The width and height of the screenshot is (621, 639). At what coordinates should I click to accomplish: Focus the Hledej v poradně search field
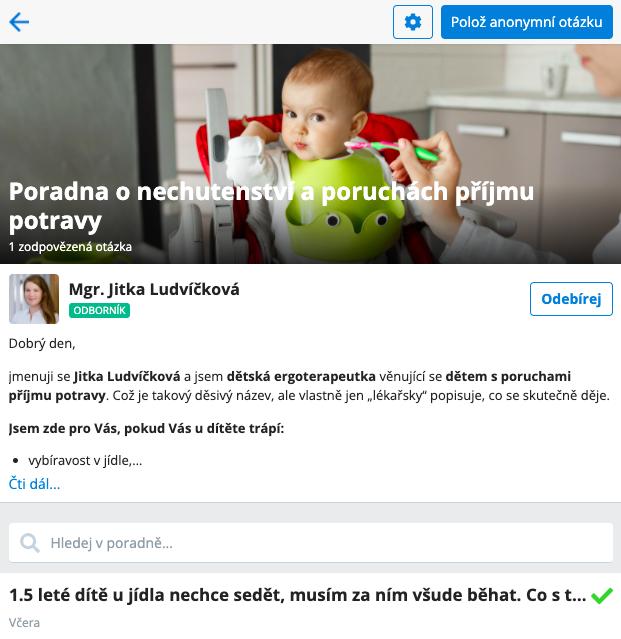pyautogui.click(x=310, y=543)
